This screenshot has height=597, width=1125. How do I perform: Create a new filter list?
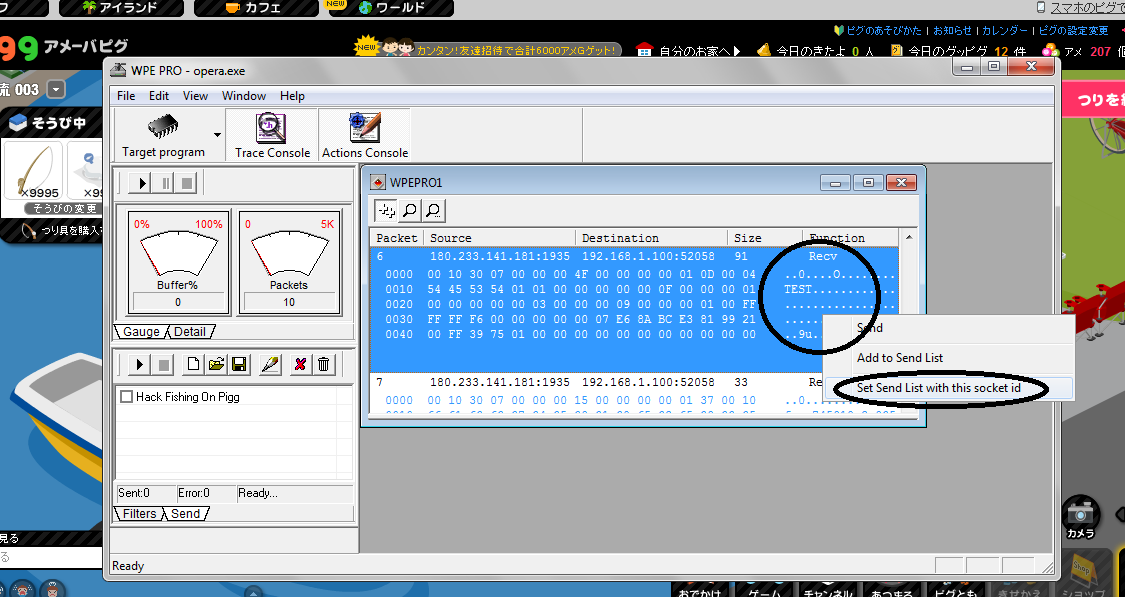pos(193,365)
